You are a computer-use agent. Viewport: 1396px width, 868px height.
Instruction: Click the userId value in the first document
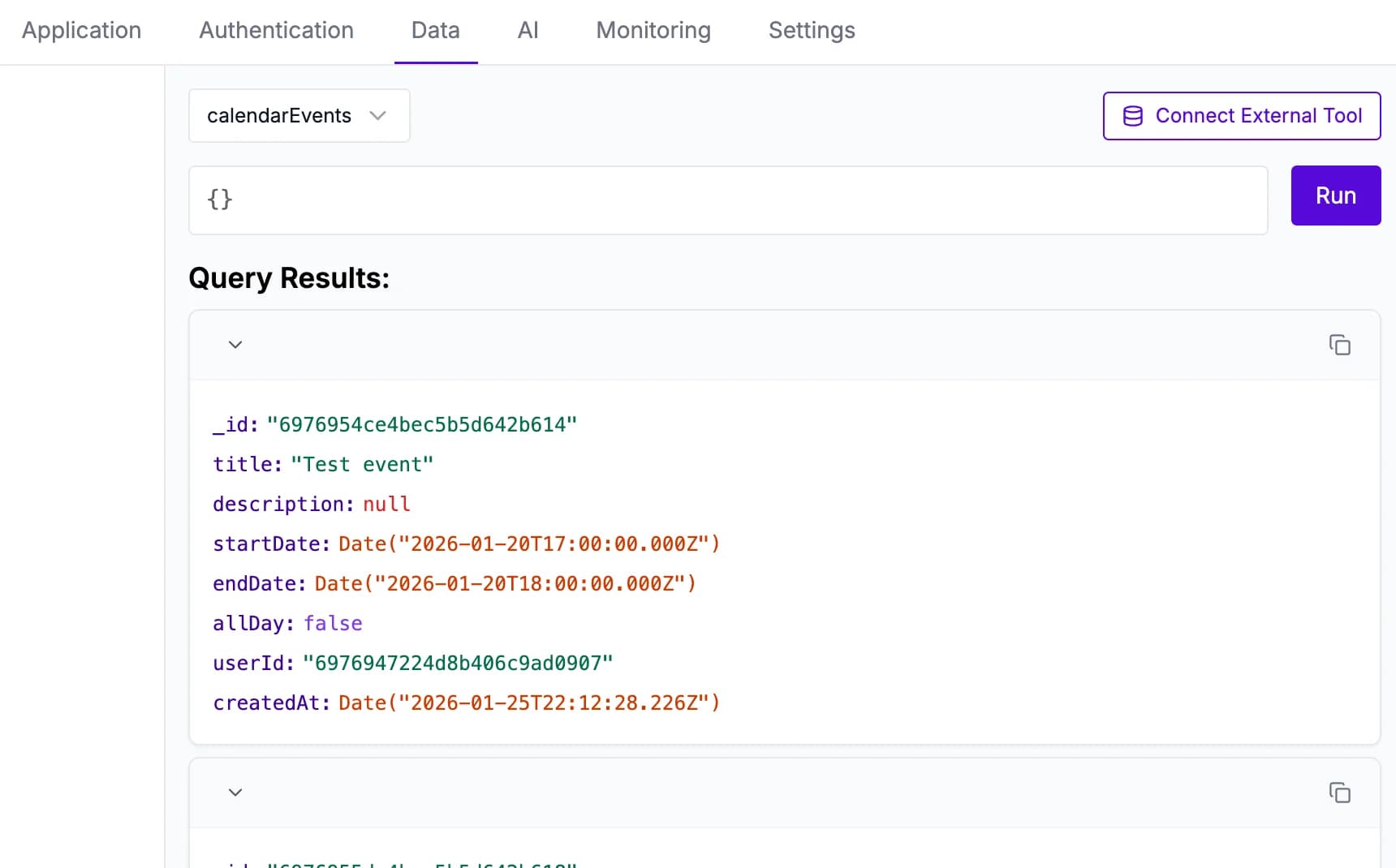pyautogui.click(x=457, y=663)
